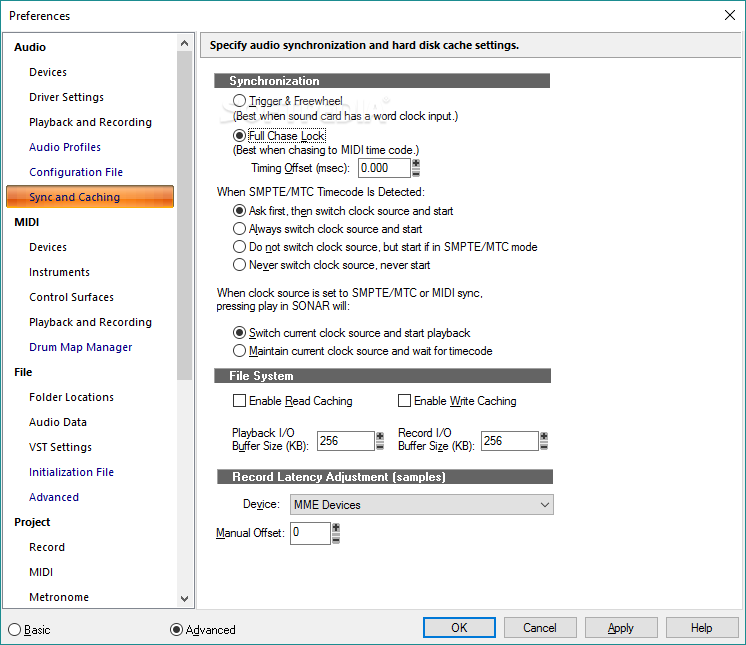
Task: Open Instruments page
Action: coord(59,272)
